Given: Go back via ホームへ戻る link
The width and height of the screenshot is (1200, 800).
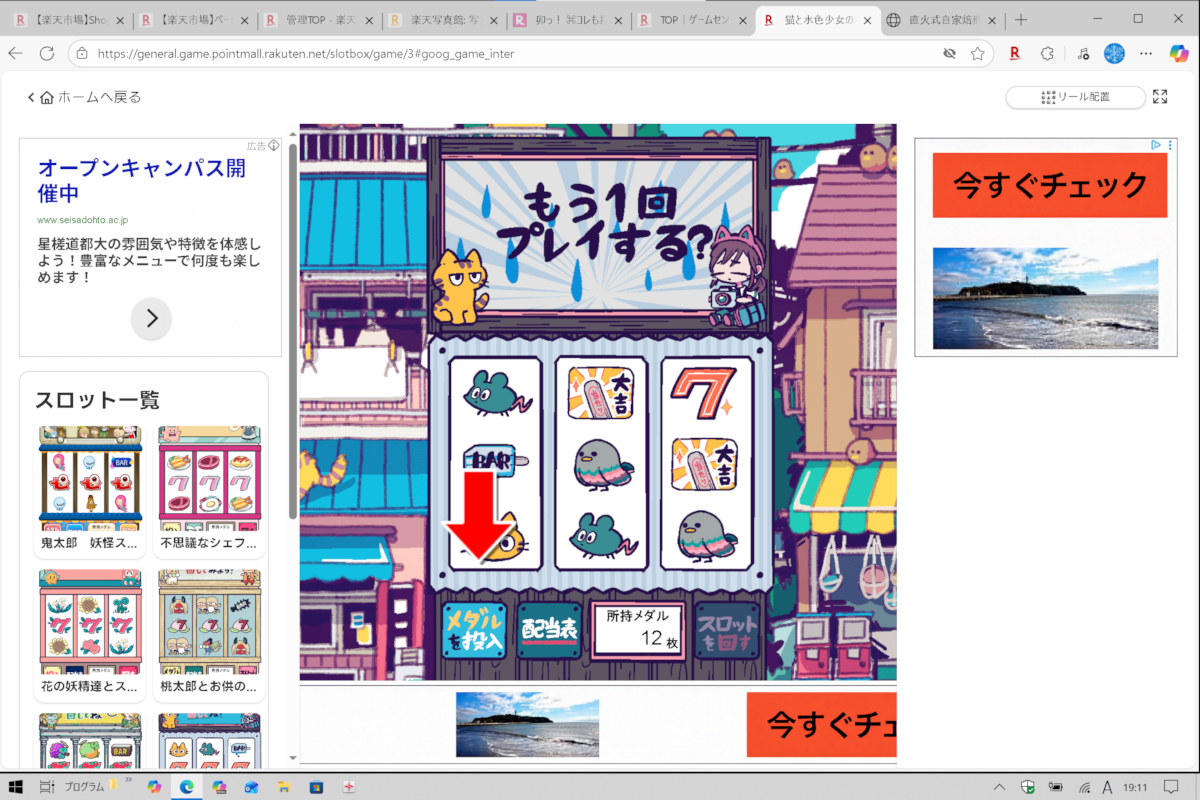Looking at the screenshot, I should coord(85,97).
